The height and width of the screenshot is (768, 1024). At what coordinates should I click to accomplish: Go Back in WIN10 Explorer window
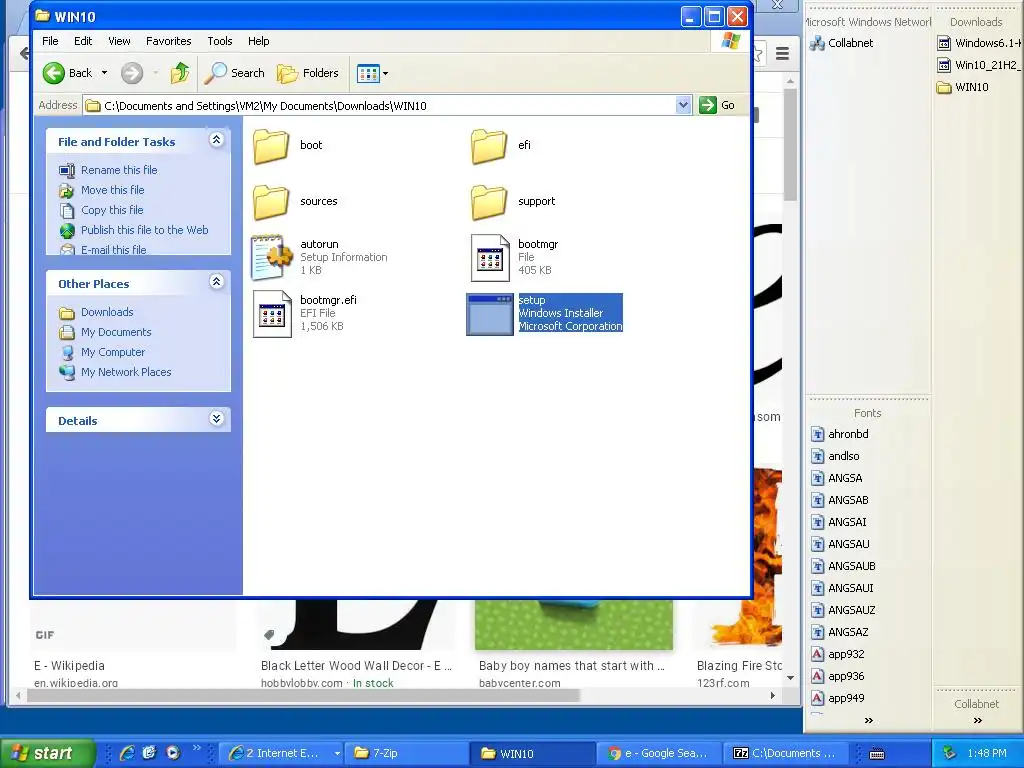67,73
